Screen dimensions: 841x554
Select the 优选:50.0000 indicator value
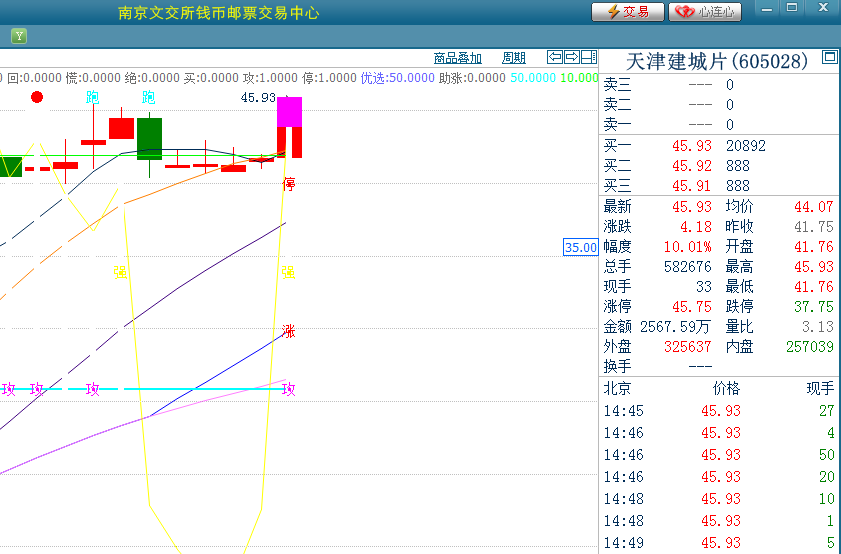397,78
